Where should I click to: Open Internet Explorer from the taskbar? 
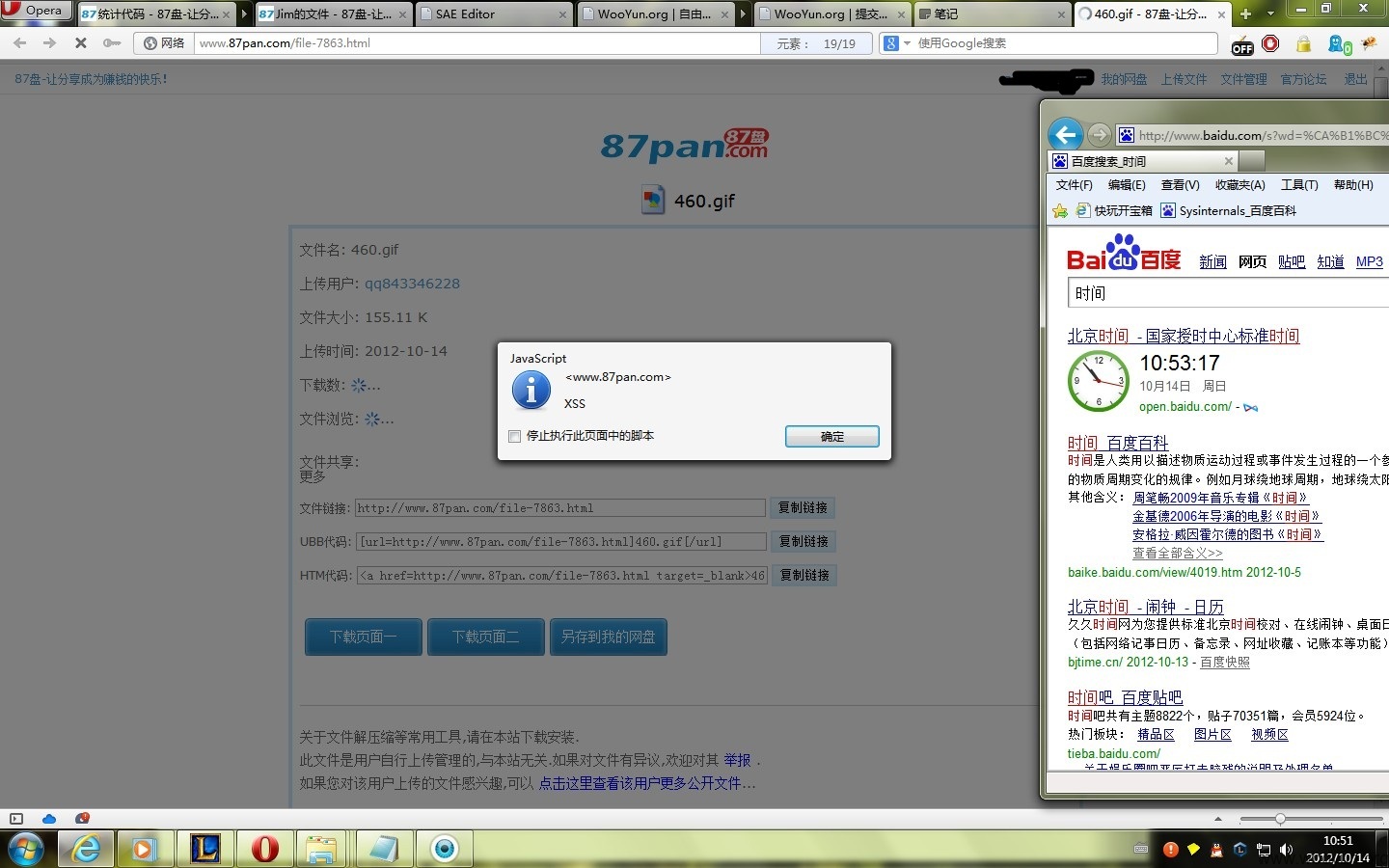tap(86, 849)
